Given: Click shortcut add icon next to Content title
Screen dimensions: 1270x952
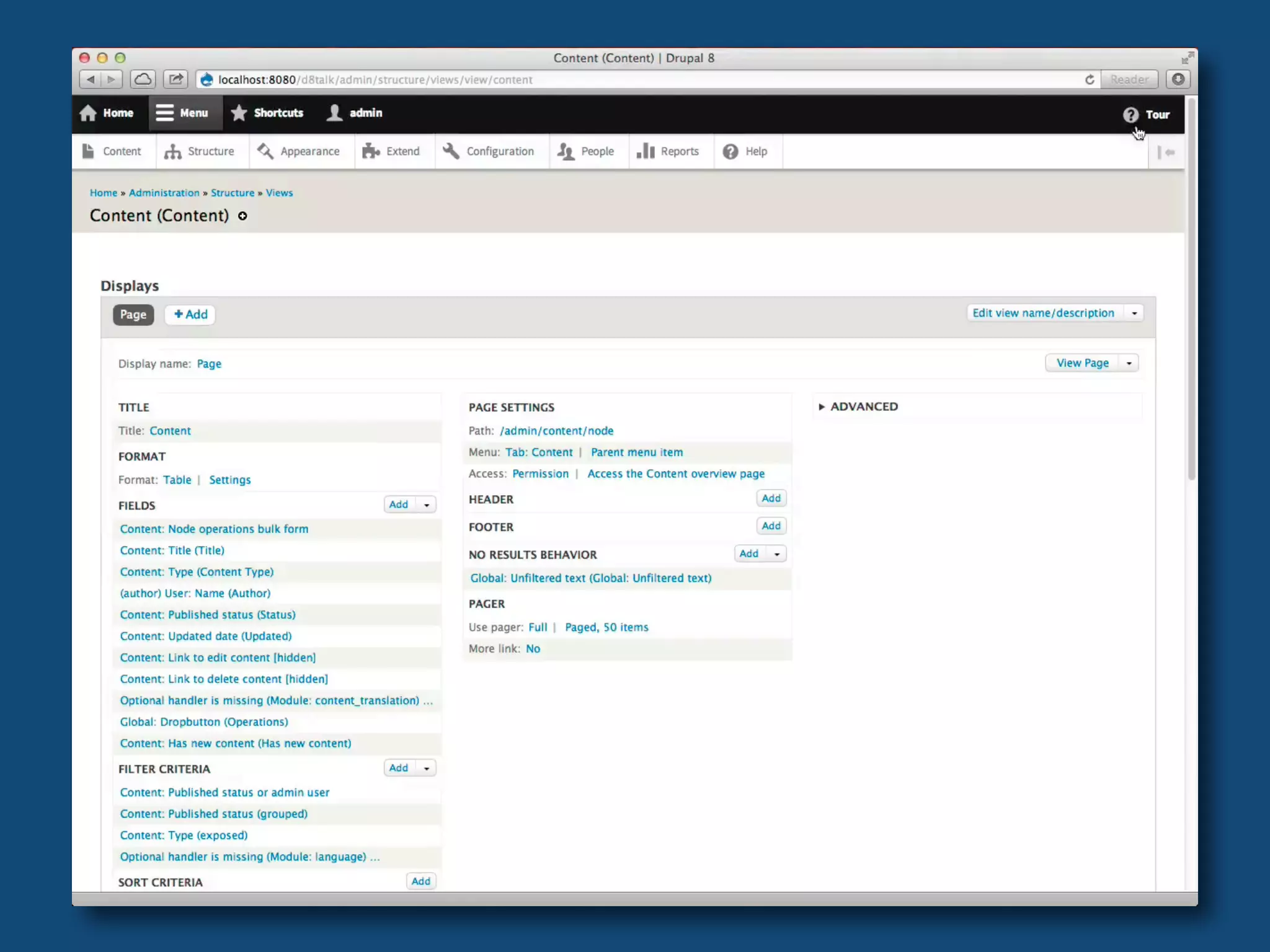Looking at the screenshot, I should point(242,216).
